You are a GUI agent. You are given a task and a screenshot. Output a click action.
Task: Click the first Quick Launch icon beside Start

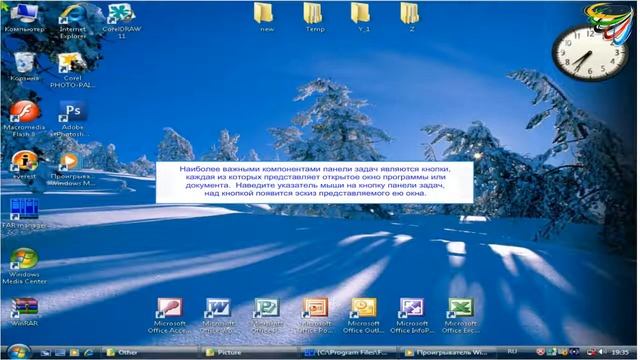coord(45,352)
